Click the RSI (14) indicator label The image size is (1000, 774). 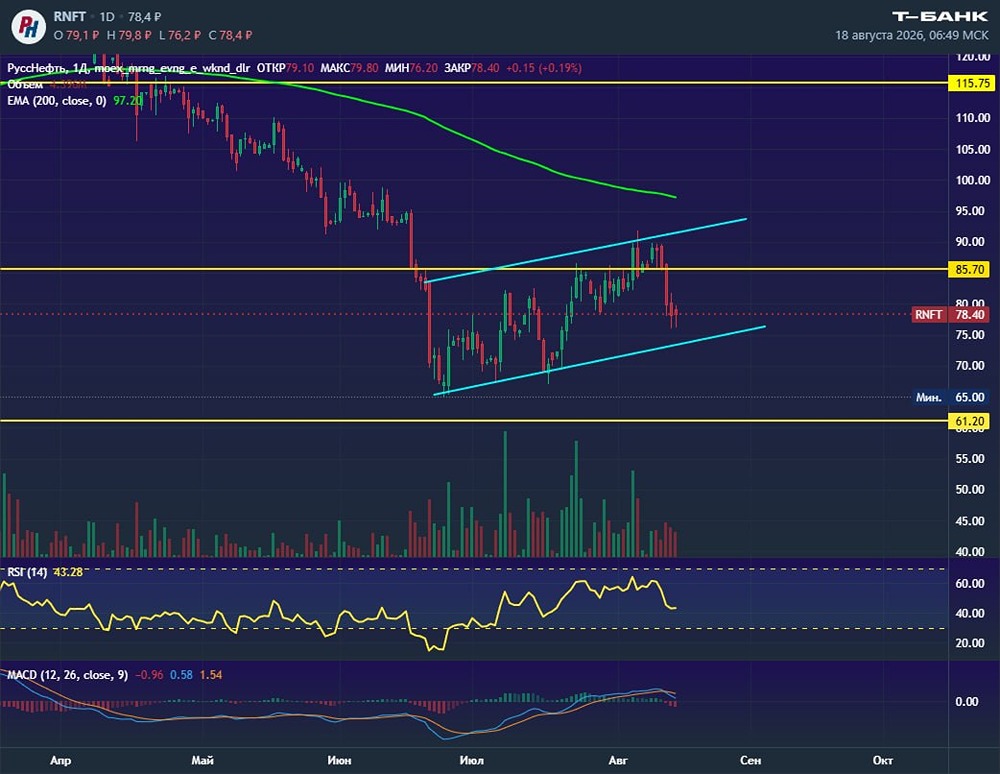click(27, 572)
